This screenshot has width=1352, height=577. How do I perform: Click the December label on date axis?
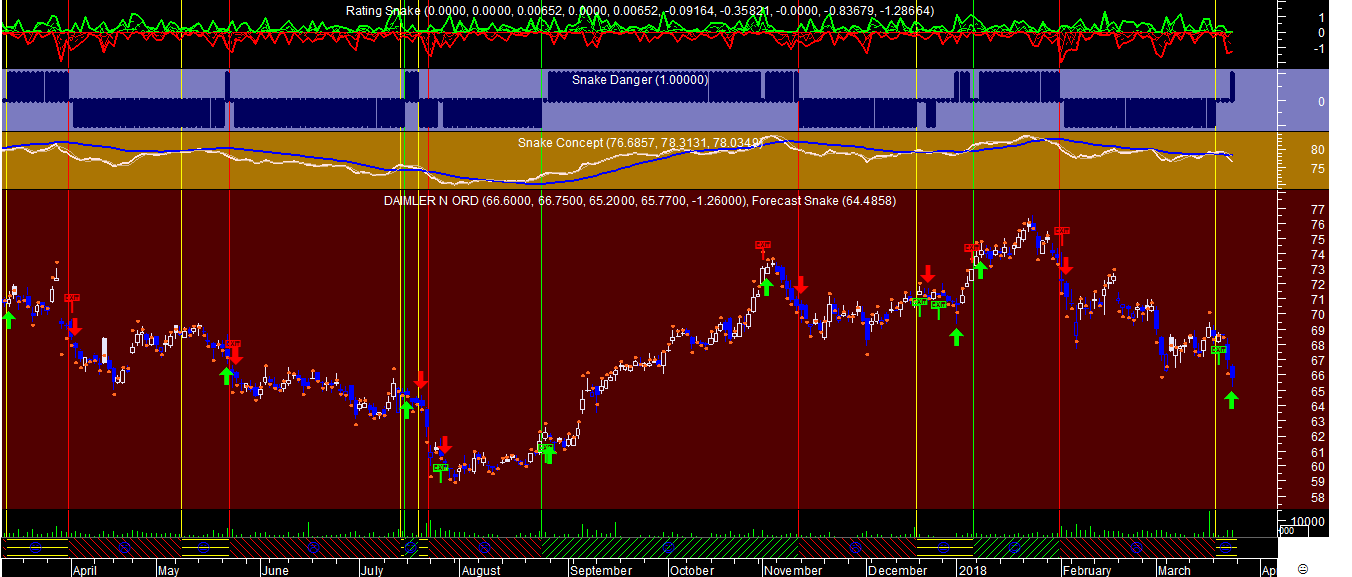tap(897, 571)
